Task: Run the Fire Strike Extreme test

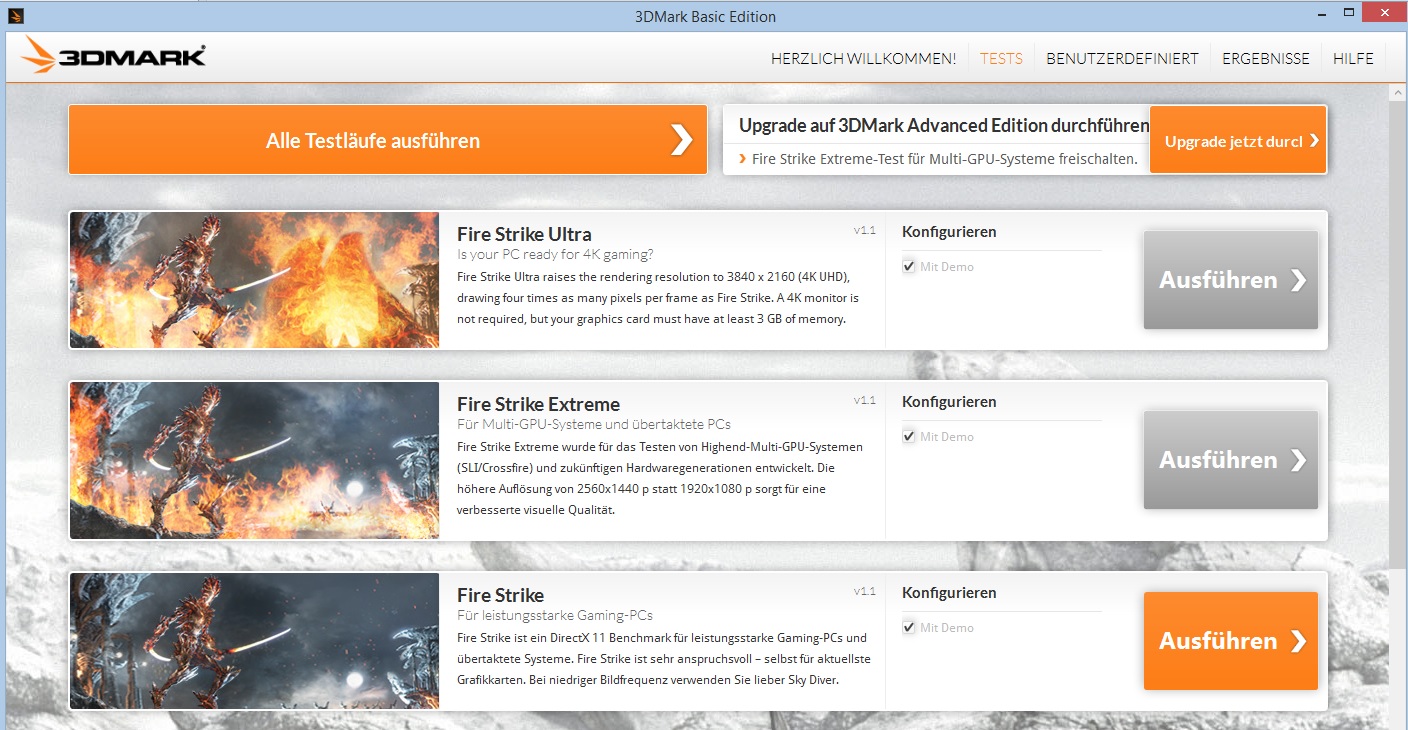Action: click(1231, 460)
